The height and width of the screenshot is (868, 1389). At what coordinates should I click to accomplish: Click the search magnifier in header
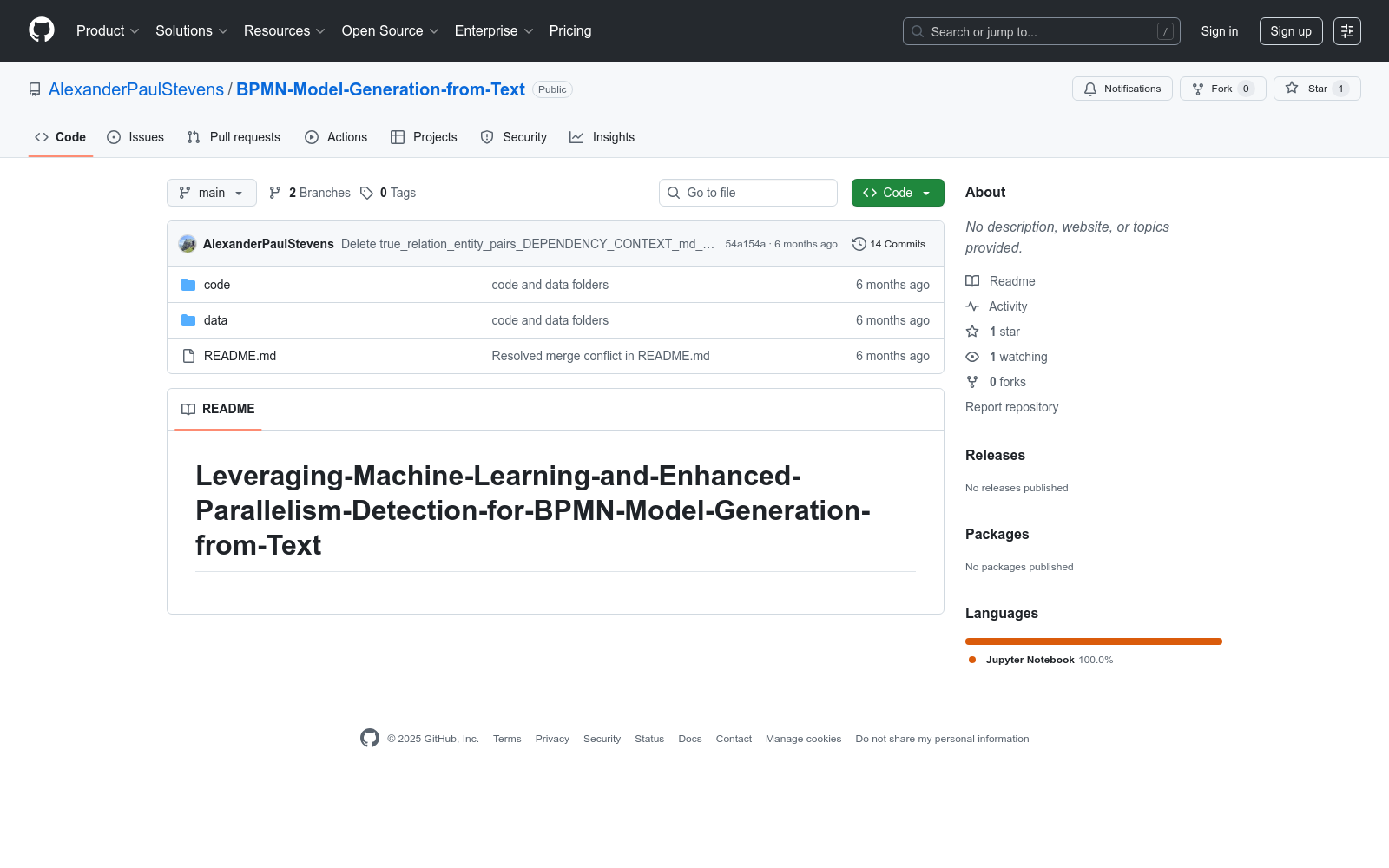point(918,31)
